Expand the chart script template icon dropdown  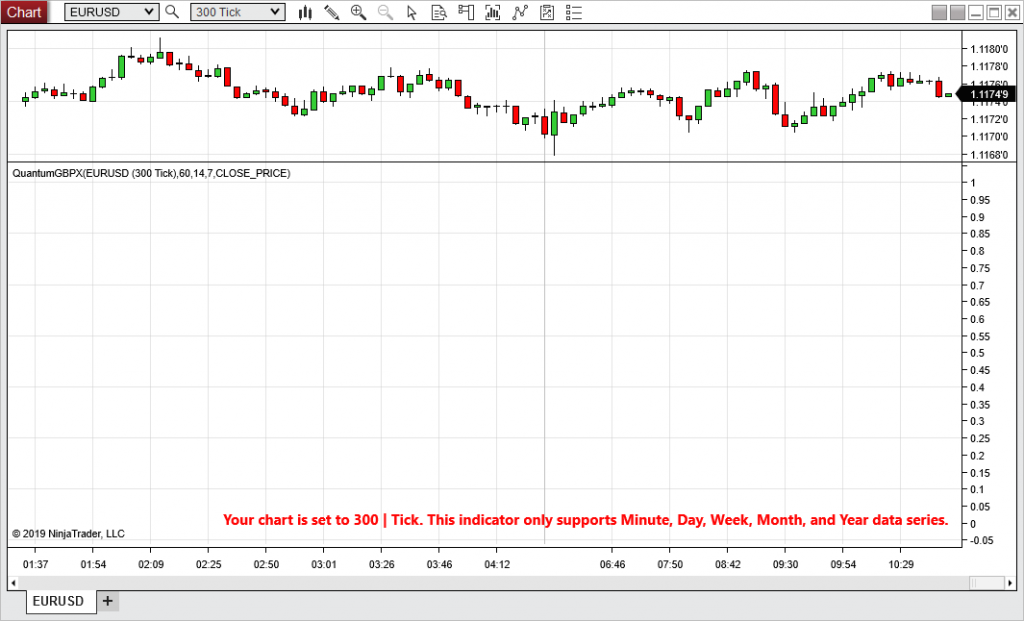point(546,12)
